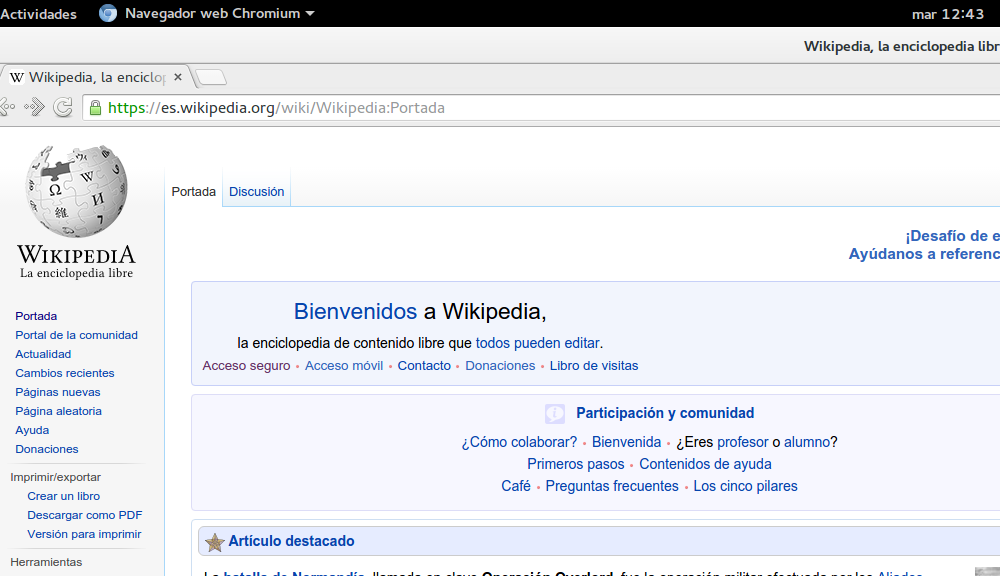Click the Chromium icon in top bar
This screenshot has width=1000, height=576.
point(108,13)
